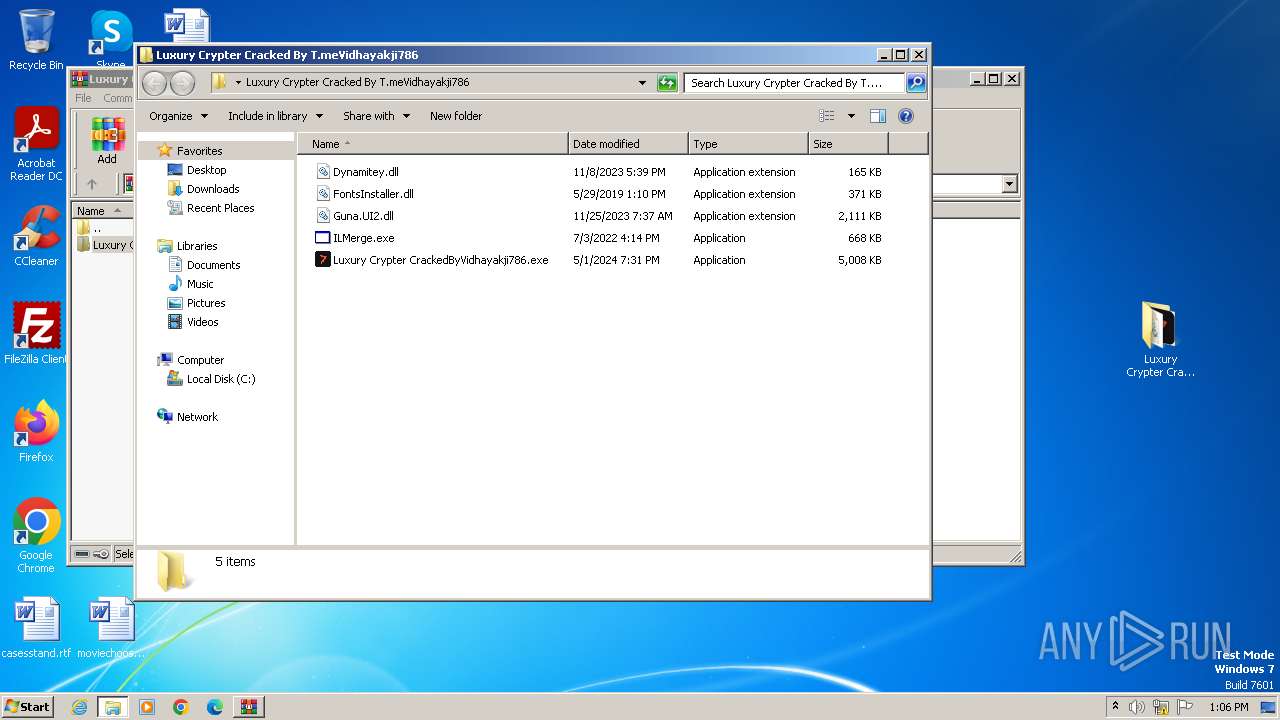Screen dimensions: 1280x720
Task: Toggle the preview pane icon
Action: pyautogui.click(x=877, y=116)
